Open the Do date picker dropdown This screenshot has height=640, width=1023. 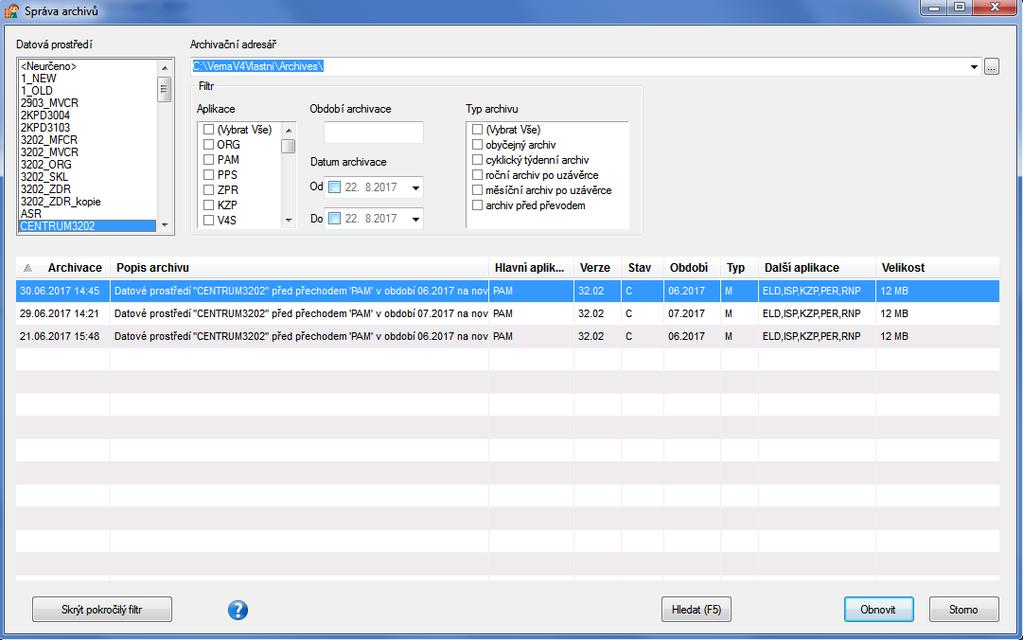pyautogui.click(x=416, y=219)
